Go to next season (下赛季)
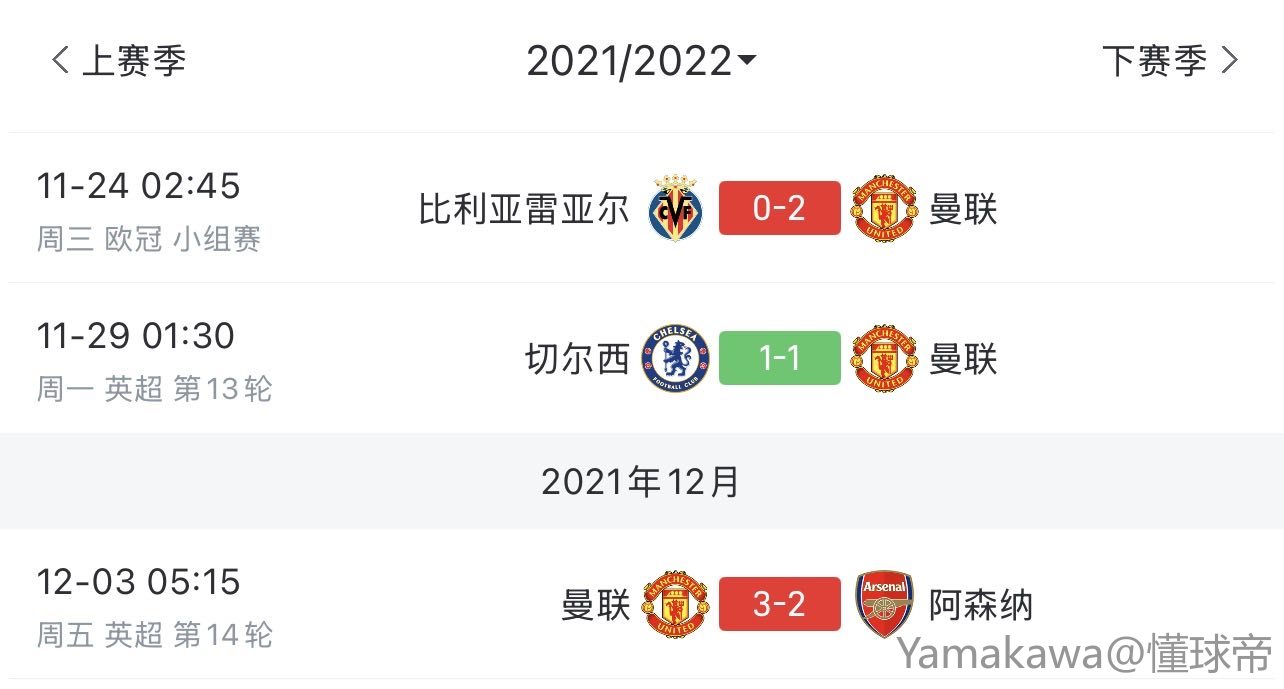1284x689 pixels. [x=1169, y=61]
